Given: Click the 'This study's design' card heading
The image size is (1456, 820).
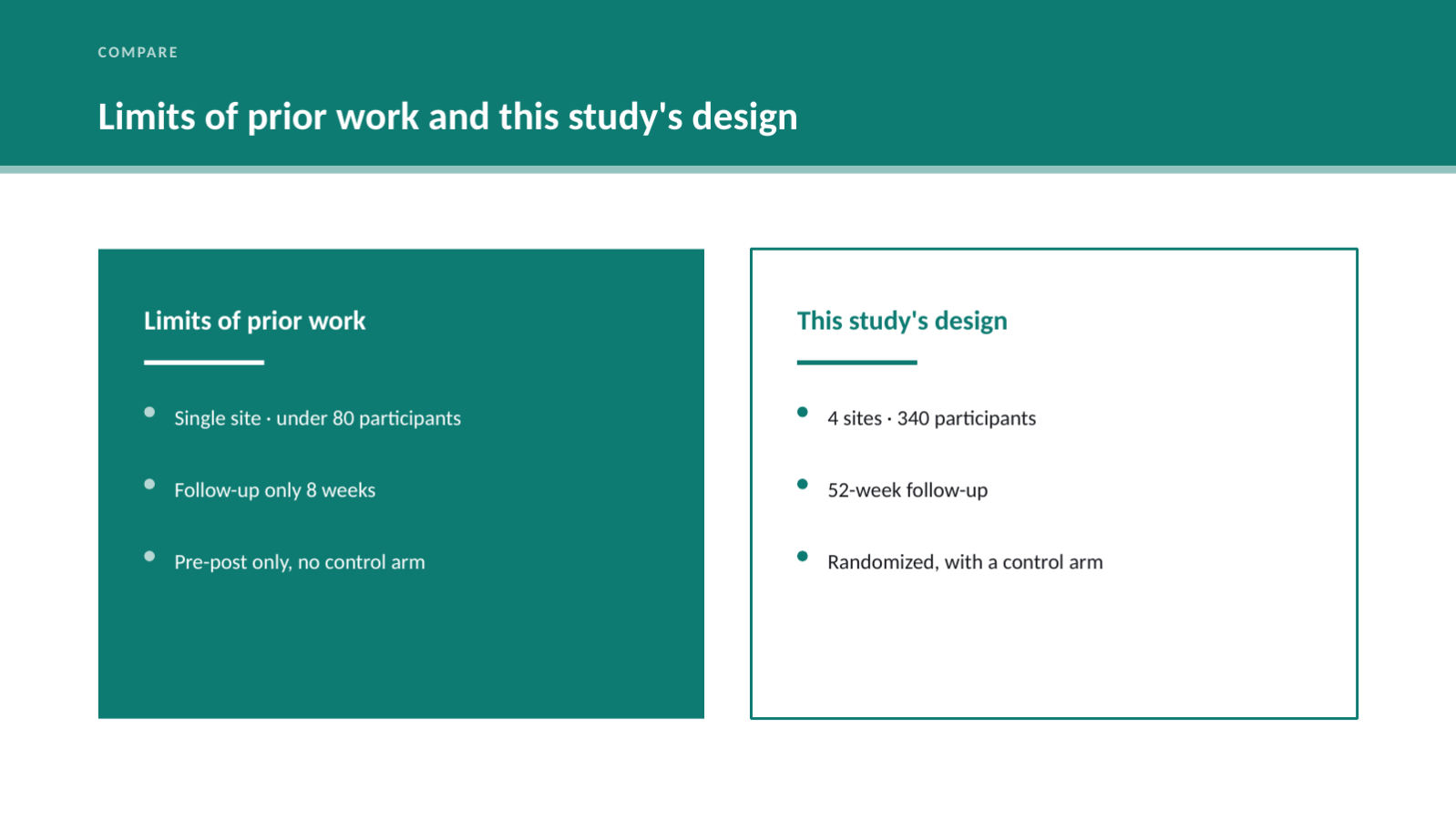Looking at the screenshot, I should tap(902, 321).
